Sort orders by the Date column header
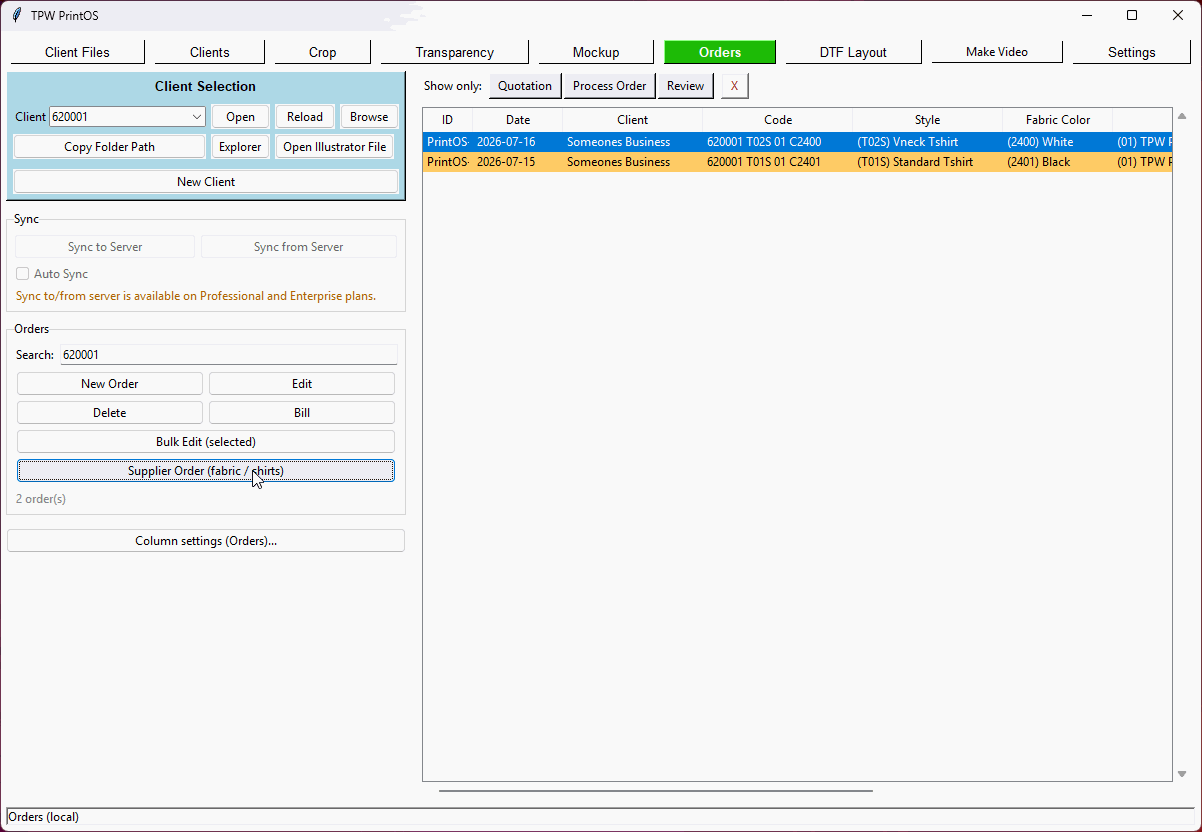This screenshot has width=1202, height=832. [x=518, y=120]
